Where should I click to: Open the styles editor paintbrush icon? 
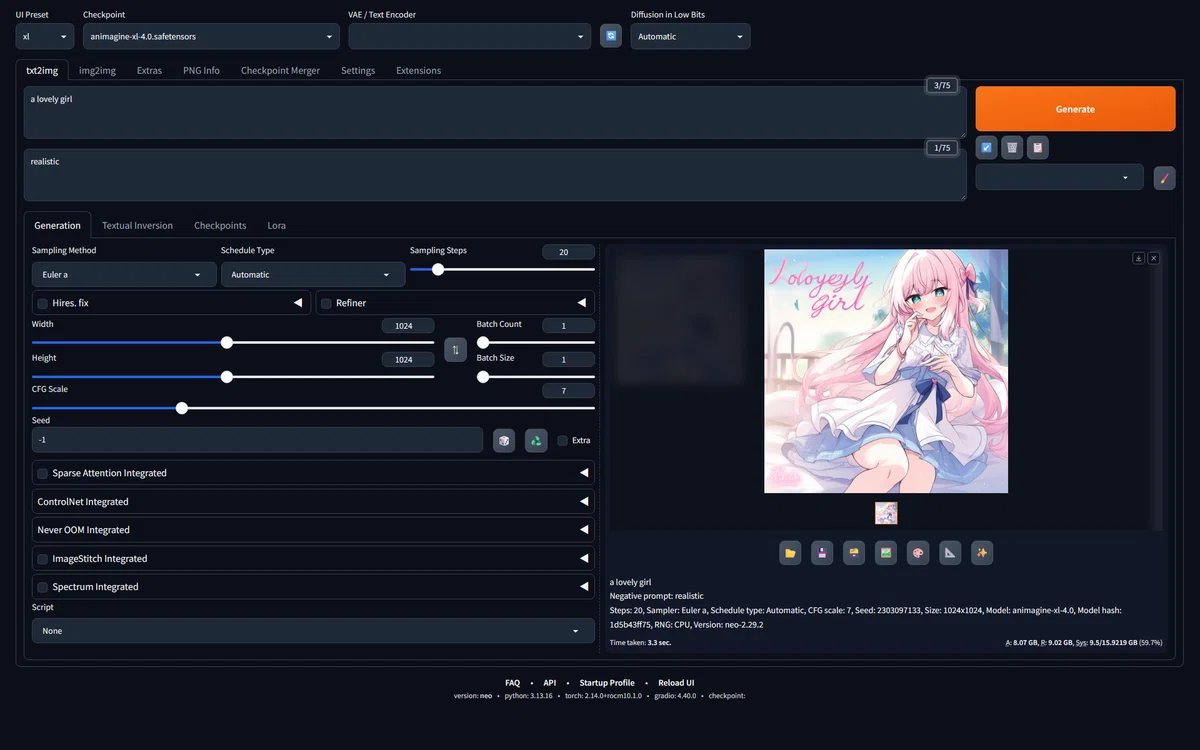(x=1164, y=178)
